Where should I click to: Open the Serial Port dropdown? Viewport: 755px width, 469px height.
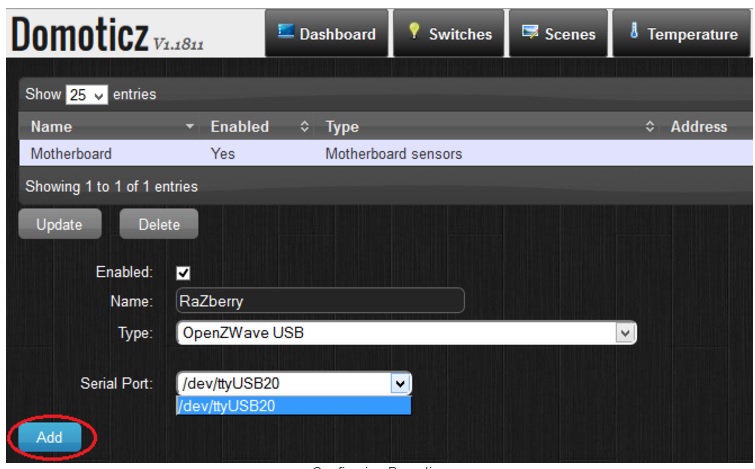tap(400, 383)
